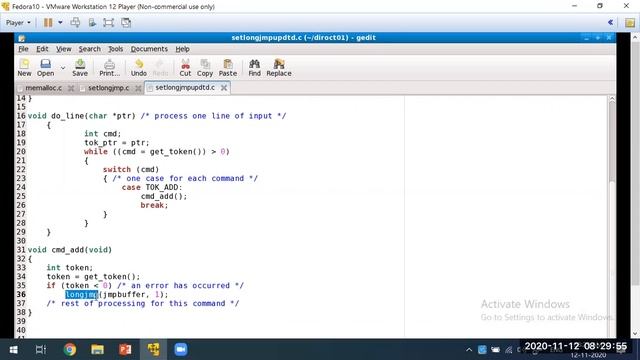640x360 pixels.
Task: Open File Explorer from taskbar
Action: pyautogui.click(x=98, y=350)
